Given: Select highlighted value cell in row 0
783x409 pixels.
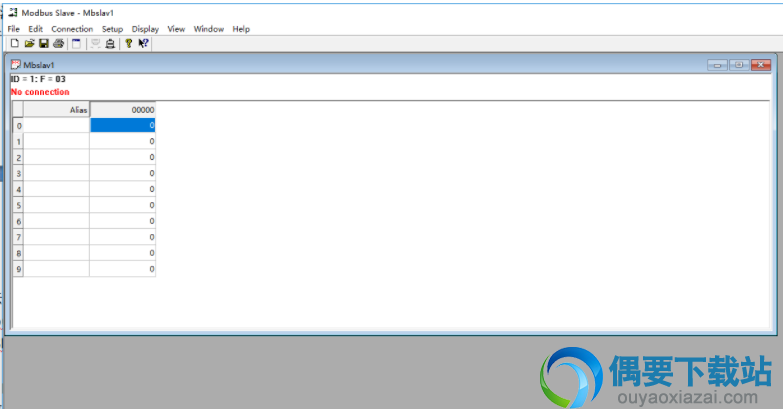Looking at the screenshot, I should tap(123, 125).
